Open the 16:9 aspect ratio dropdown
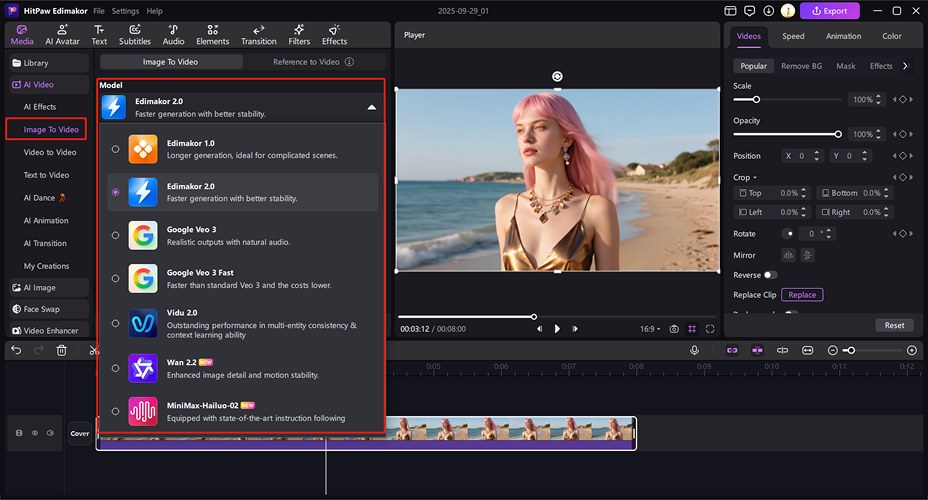This screenshot has width=928, height=500. [x=650, y=329]
